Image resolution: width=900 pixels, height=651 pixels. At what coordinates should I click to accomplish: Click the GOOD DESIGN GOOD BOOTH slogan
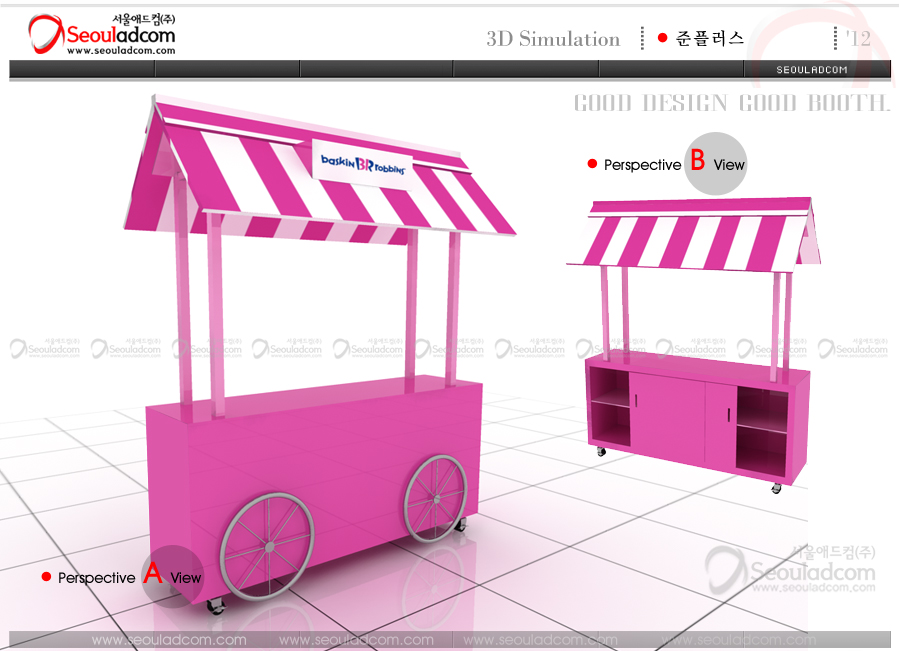pos(731,103)
